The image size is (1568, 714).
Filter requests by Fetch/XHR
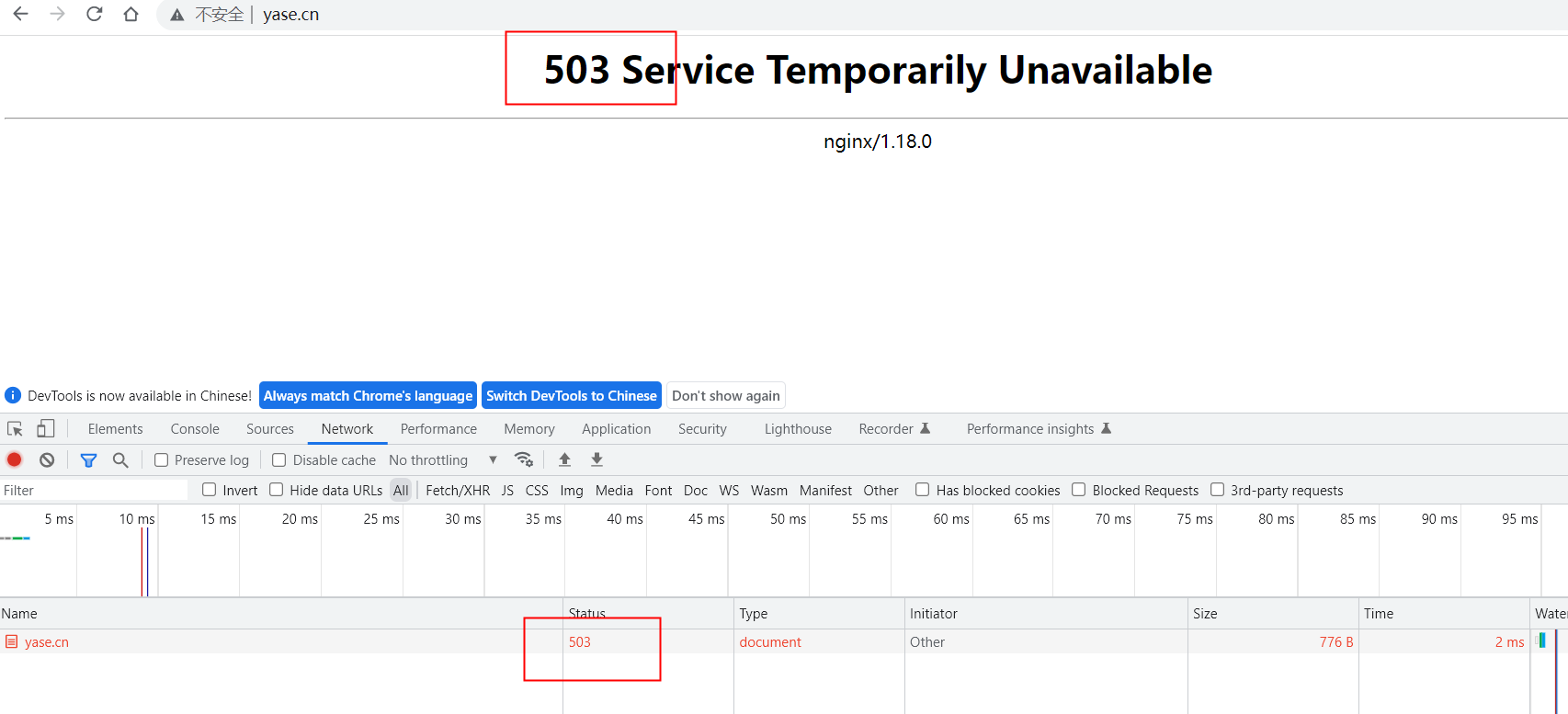point(458,491)
